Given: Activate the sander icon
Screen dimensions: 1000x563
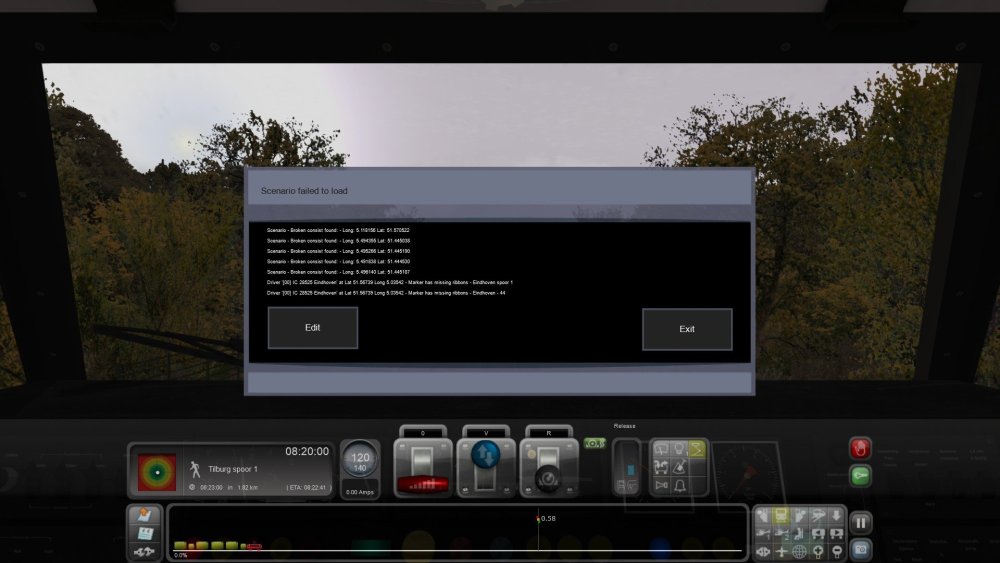Looking at the screenshot, I should pos(678,467).
